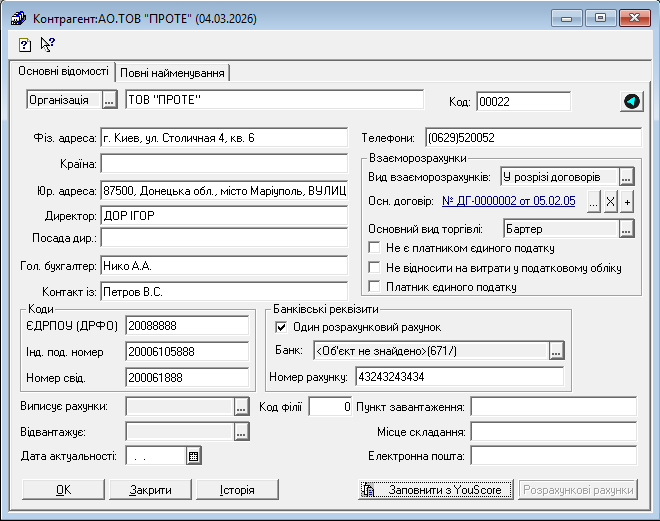Toggle Не відносити на витрати checkbox

376,268
